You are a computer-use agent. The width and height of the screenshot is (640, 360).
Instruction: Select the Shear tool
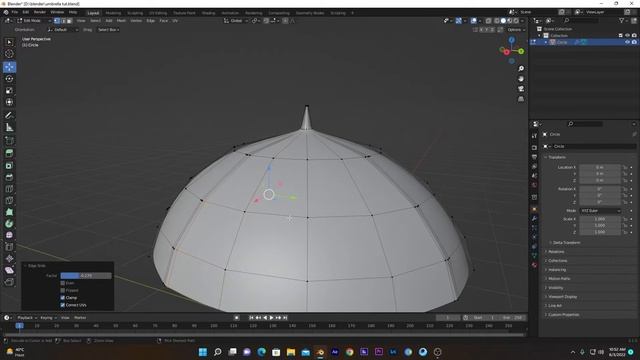coord(9,270)
